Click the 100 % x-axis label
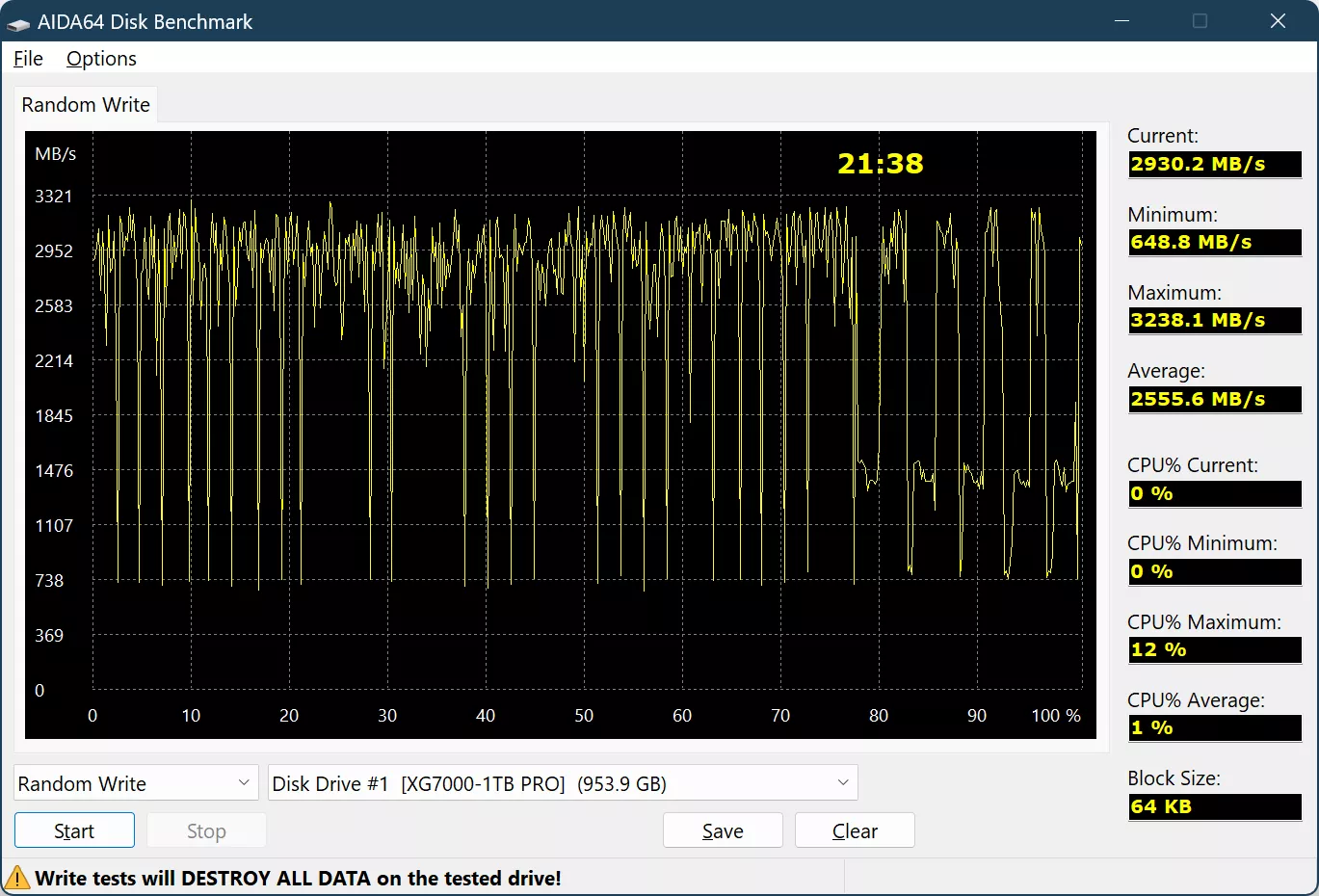The image size is (1319, 896). click(1056, 716)
